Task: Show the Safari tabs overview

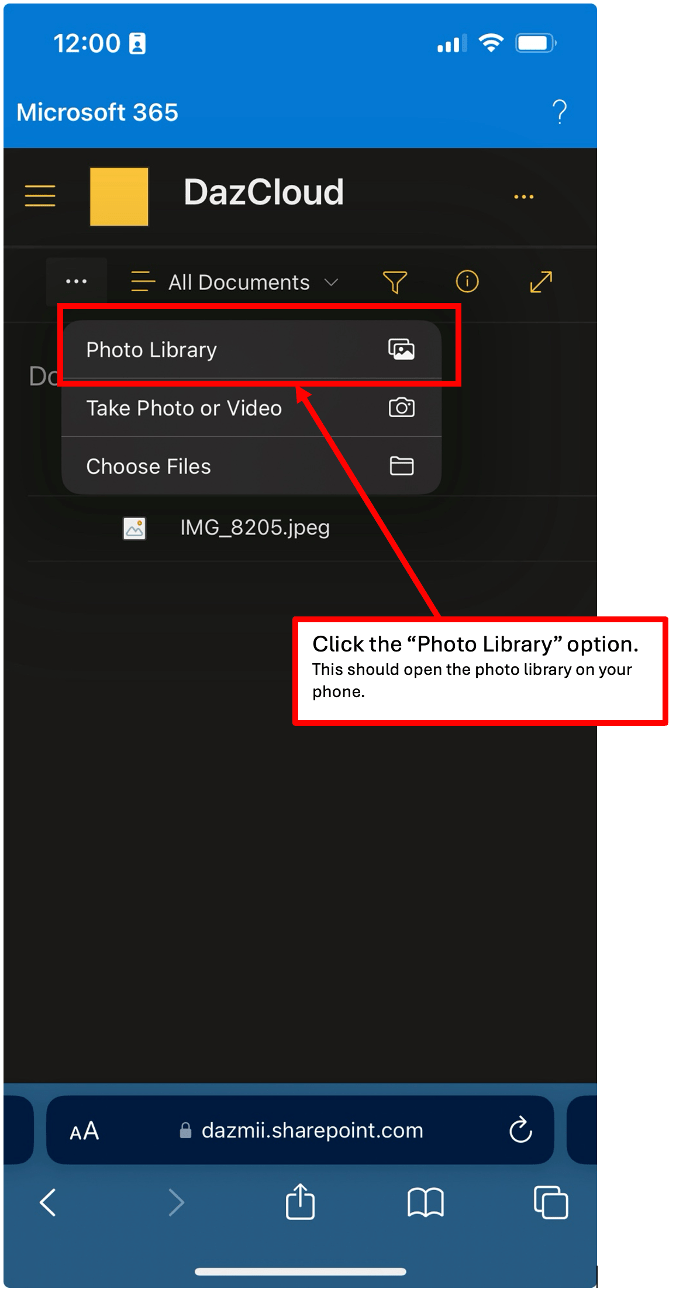Action: click(551, 1202)
